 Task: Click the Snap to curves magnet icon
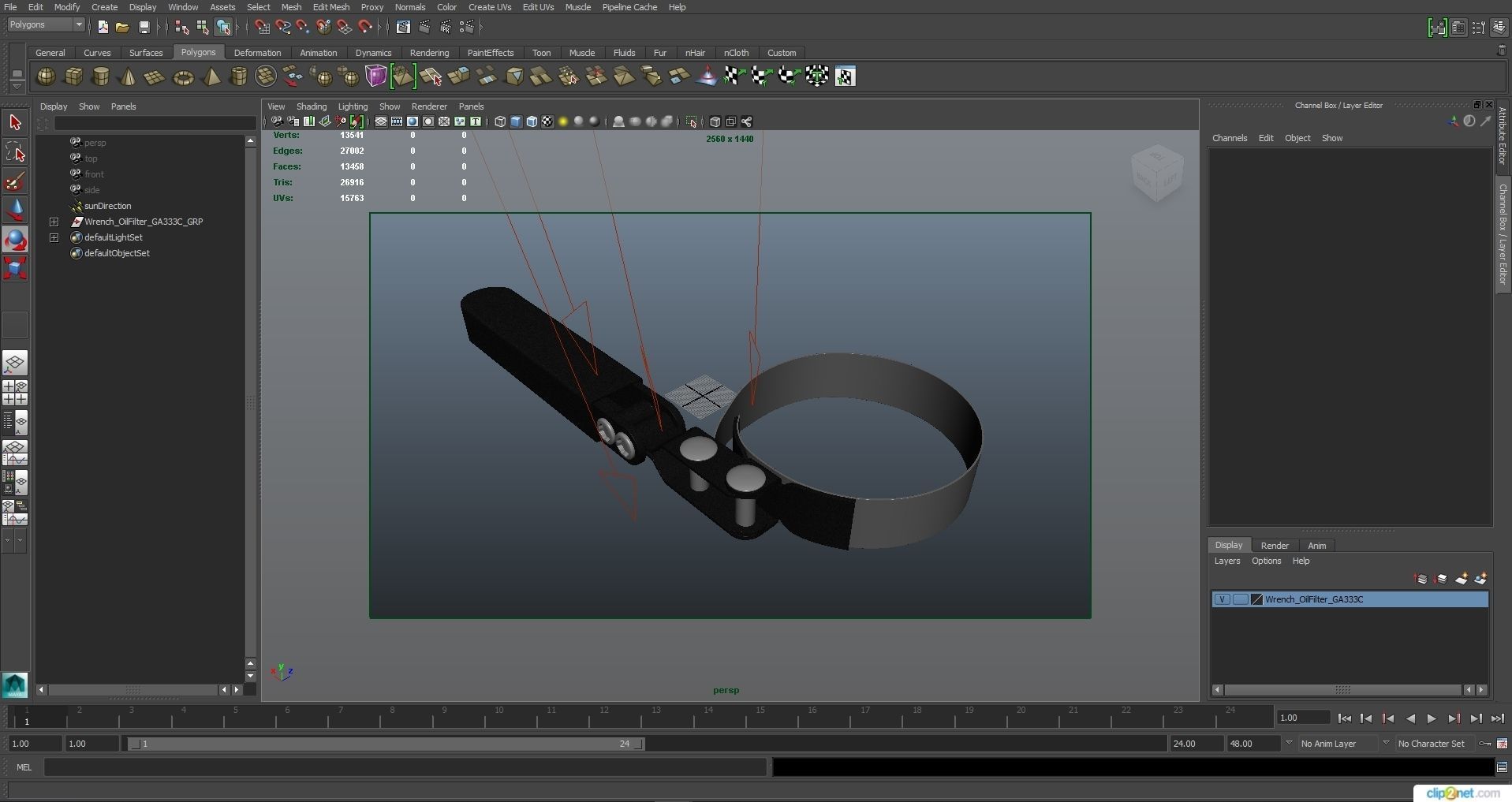click(283, 28)
